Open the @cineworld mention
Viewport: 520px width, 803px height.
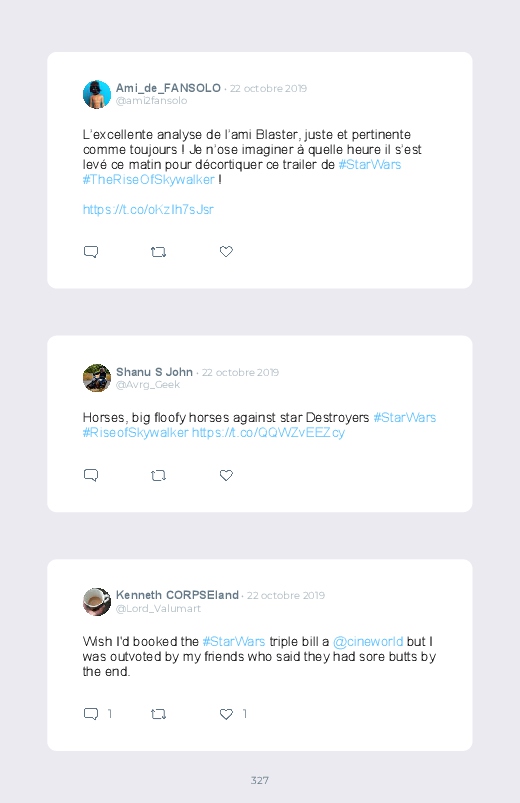pyautogui.click(x=368, y=642)
